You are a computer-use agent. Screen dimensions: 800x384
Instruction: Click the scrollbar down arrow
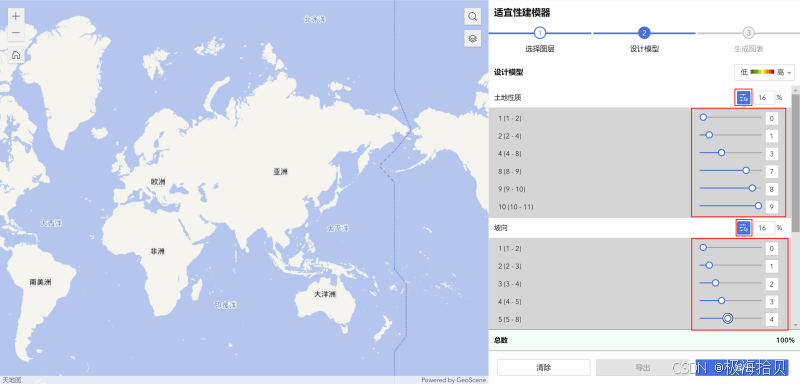(x=795, y=325)
